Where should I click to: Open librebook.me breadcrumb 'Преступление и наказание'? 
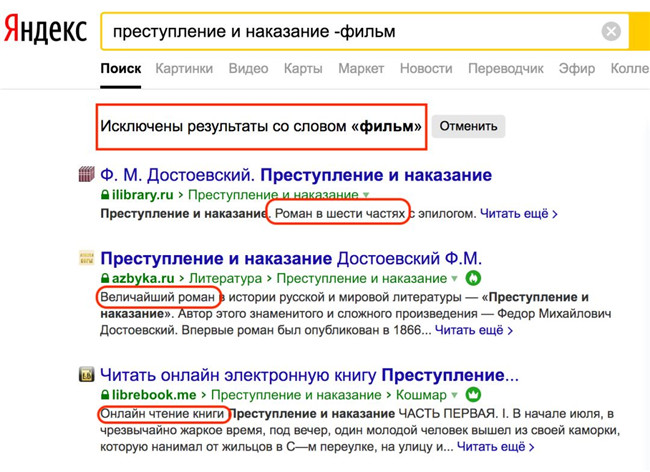point(296,395)
